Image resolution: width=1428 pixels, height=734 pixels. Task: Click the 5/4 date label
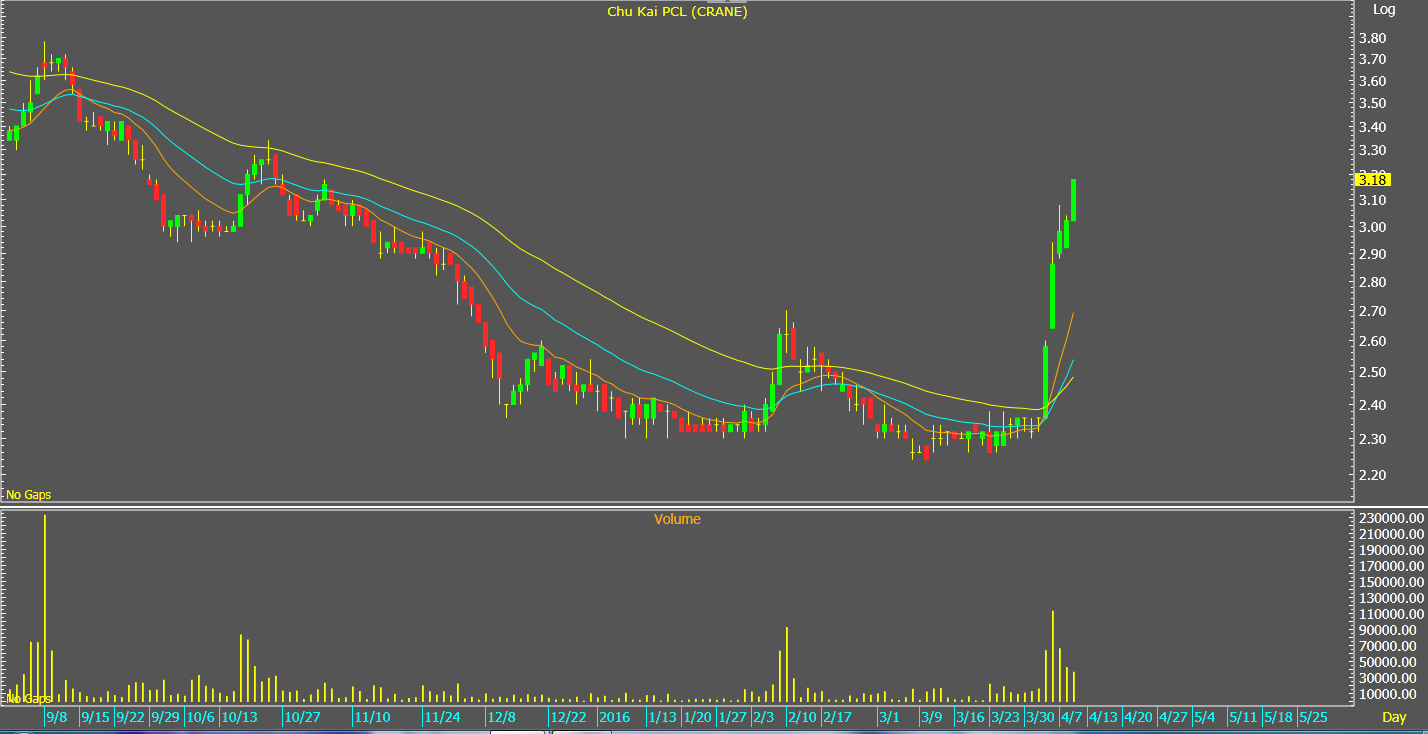1204,717
